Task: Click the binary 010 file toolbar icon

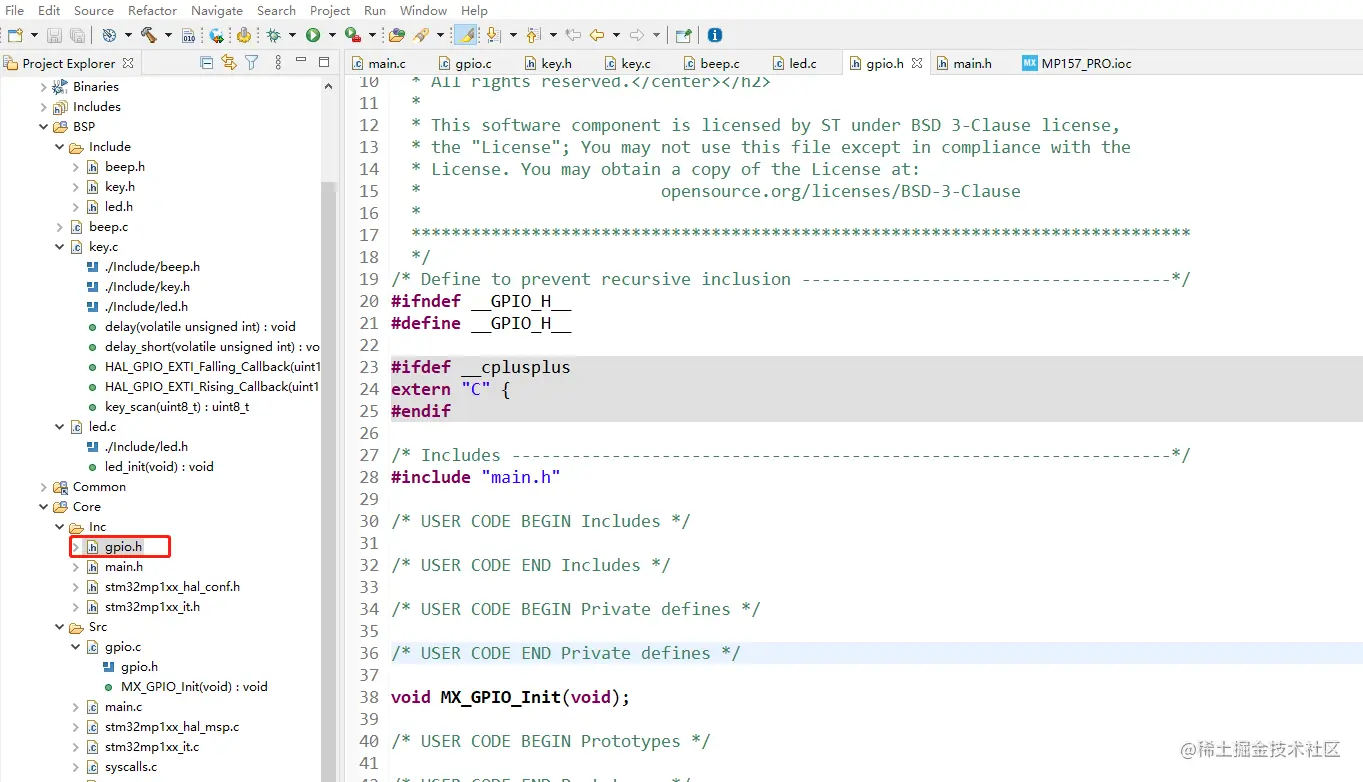Action: (190, 35)
